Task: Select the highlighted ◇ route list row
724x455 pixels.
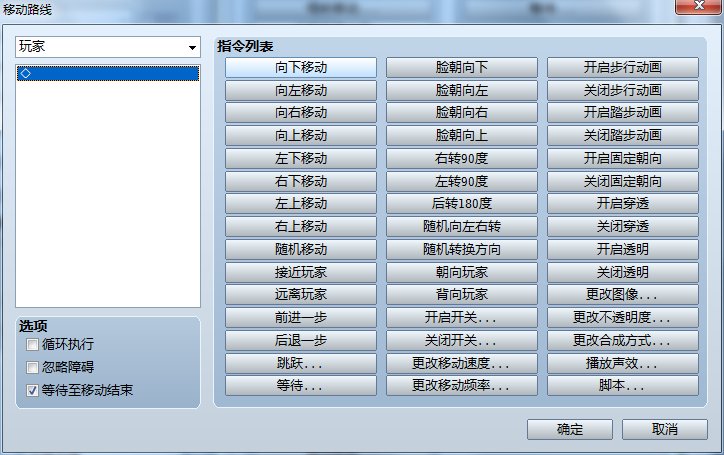Action: click(108, 73)
